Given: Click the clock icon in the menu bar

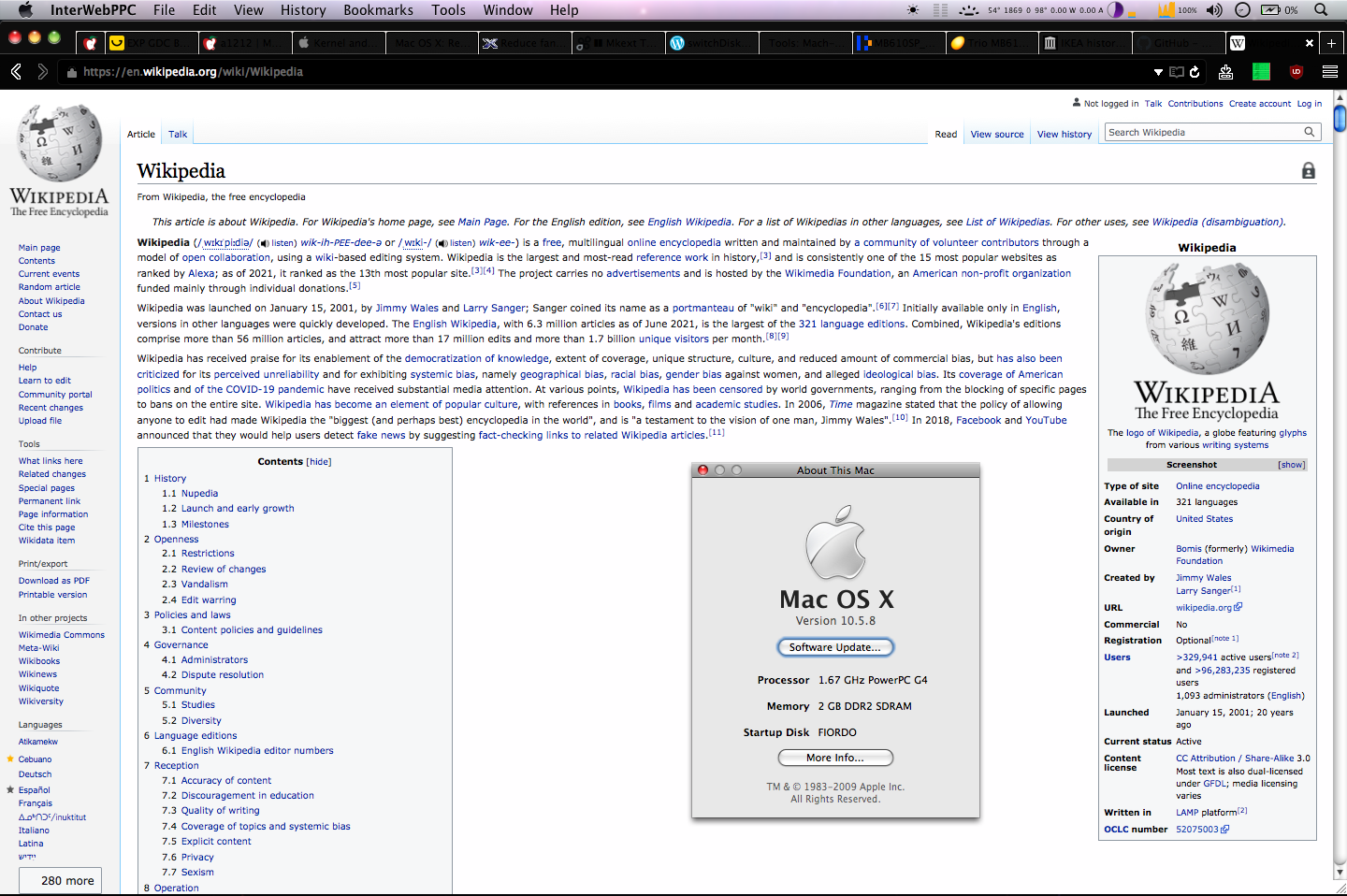Looking at the screenshot, I should point(1242,9).
